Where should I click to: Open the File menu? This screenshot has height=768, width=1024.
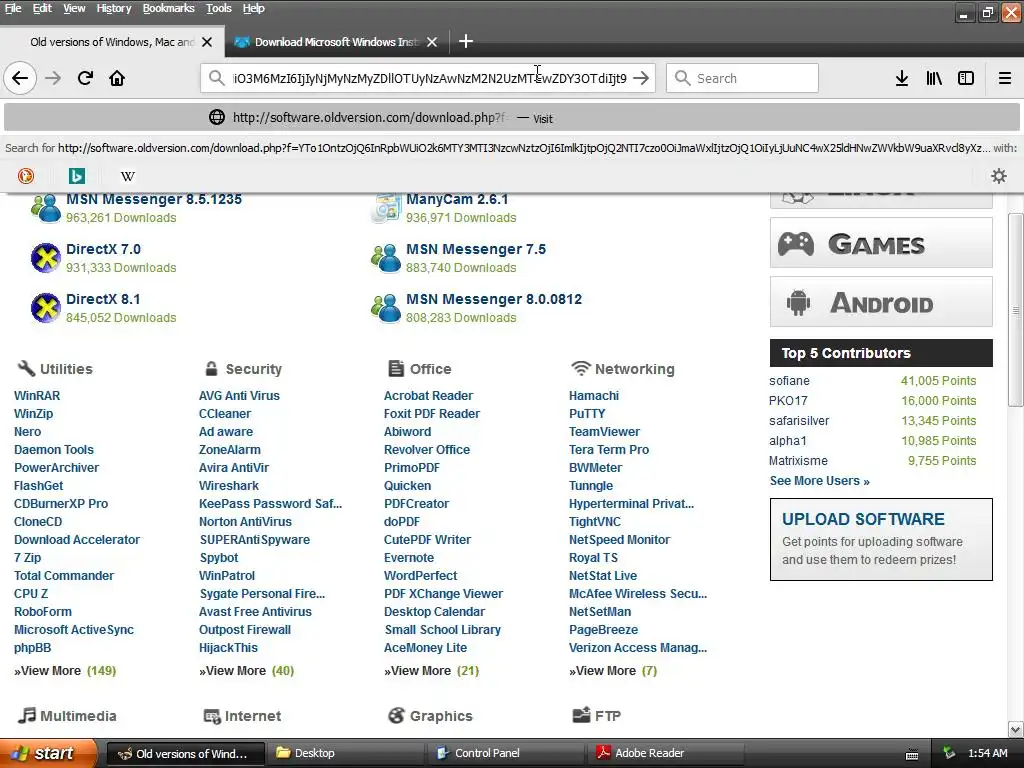click(x=13, y=8)
